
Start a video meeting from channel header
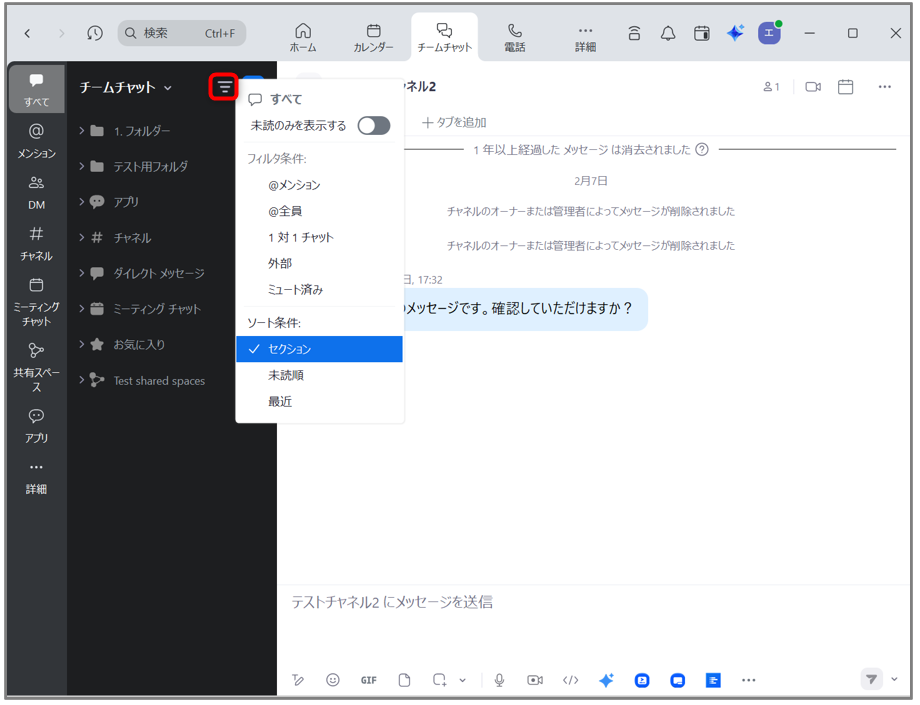813,87
